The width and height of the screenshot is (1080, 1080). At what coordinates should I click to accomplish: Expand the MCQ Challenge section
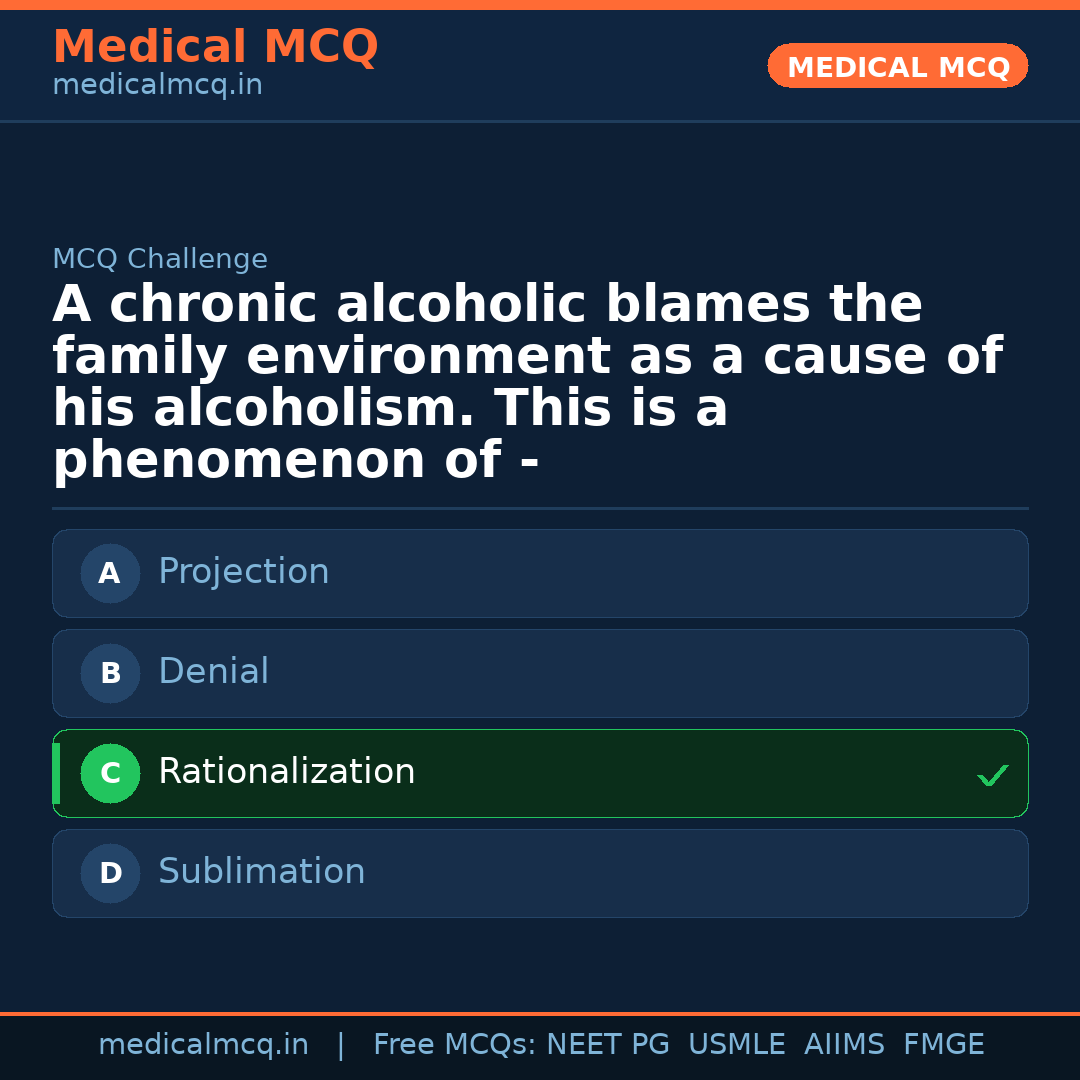coord(160,258)
